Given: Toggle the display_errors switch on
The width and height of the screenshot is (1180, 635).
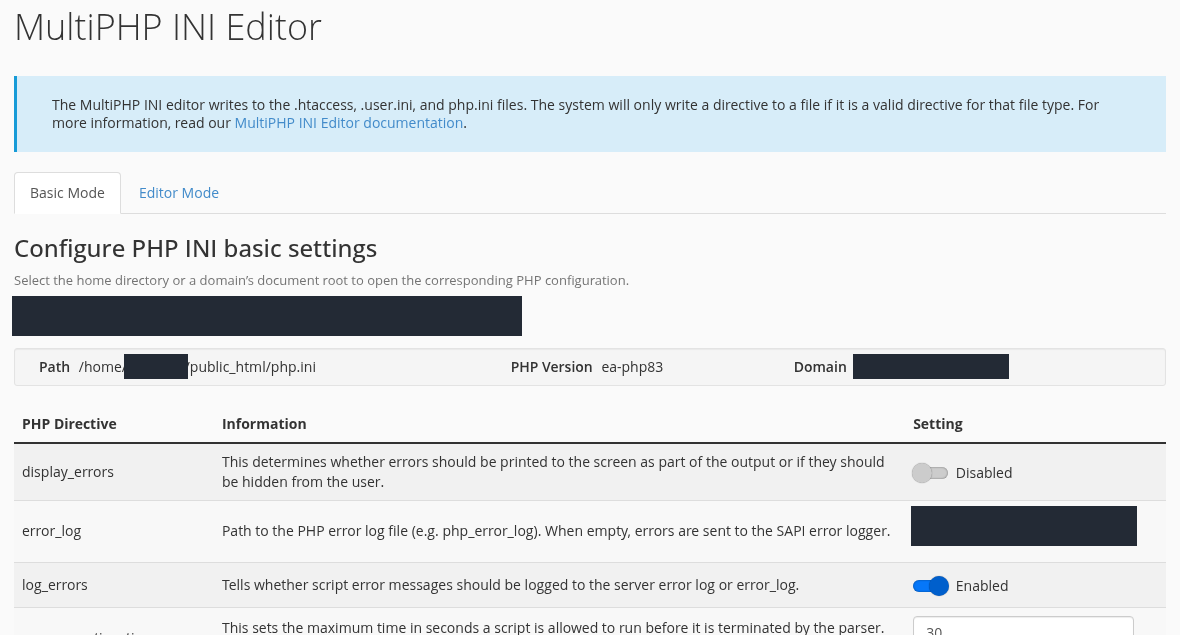Looking at the screenshot, I should click(x=929, y=472).
